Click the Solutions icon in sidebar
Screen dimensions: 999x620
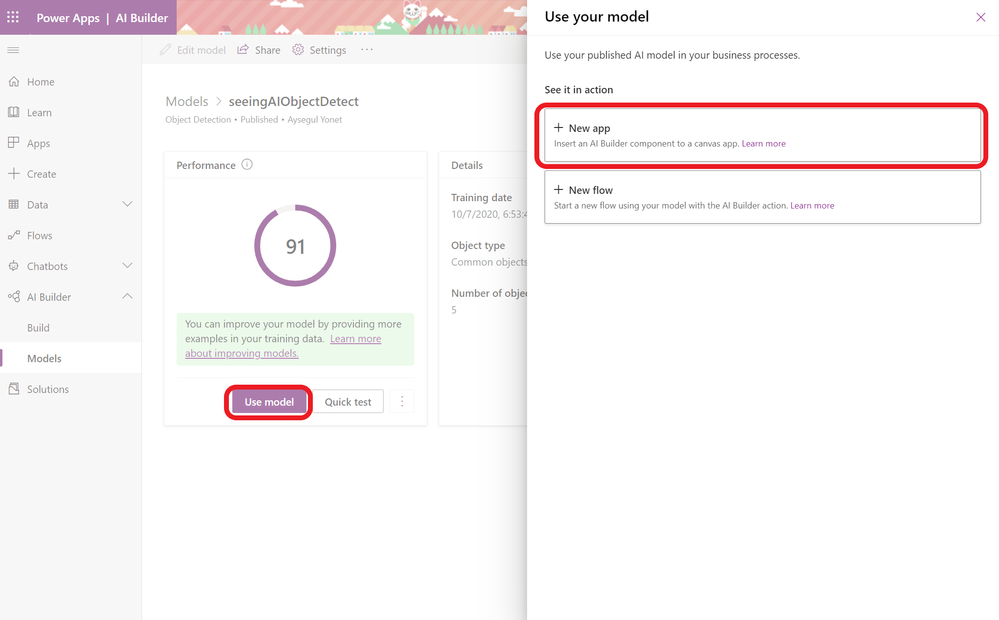(13, 389)
